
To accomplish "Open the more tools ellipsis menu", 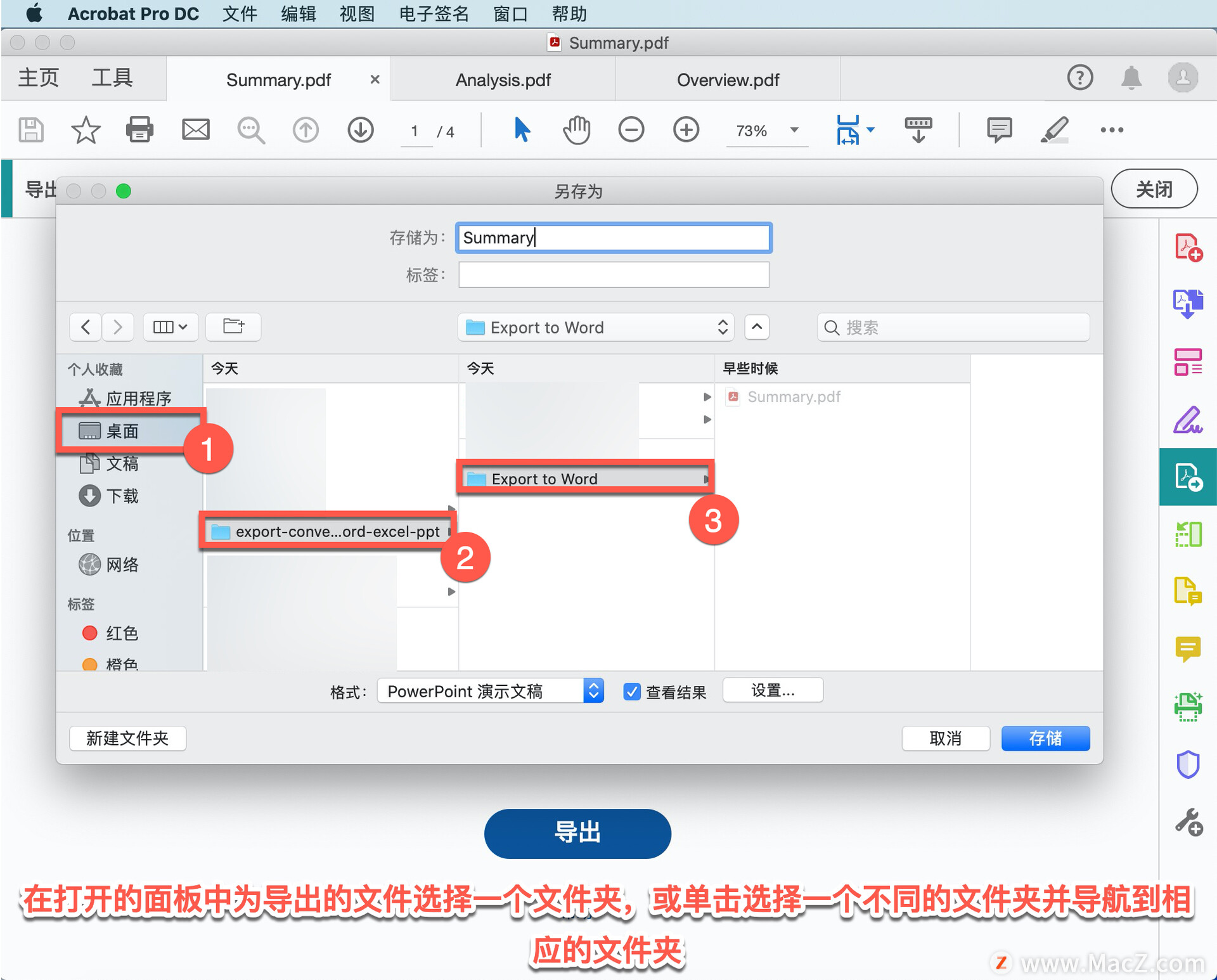I will point(1112,130).
